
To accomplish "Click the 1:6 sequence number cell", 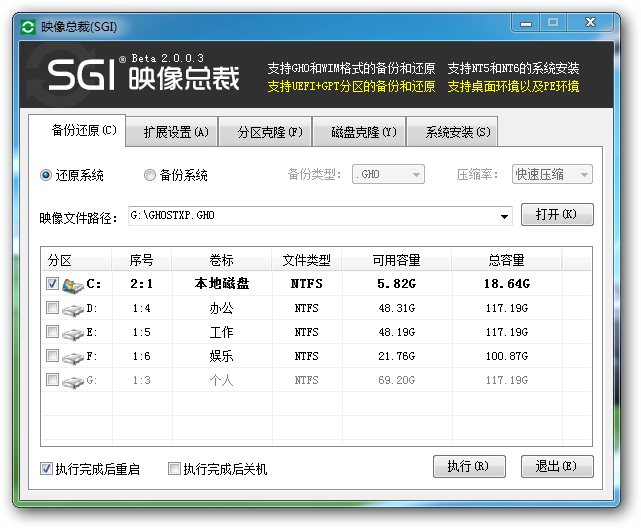I will point(142,356).
